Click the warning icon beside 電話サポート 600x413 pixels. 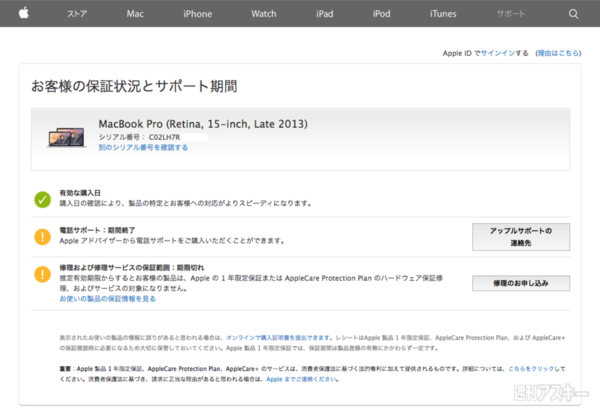point(42,237)
